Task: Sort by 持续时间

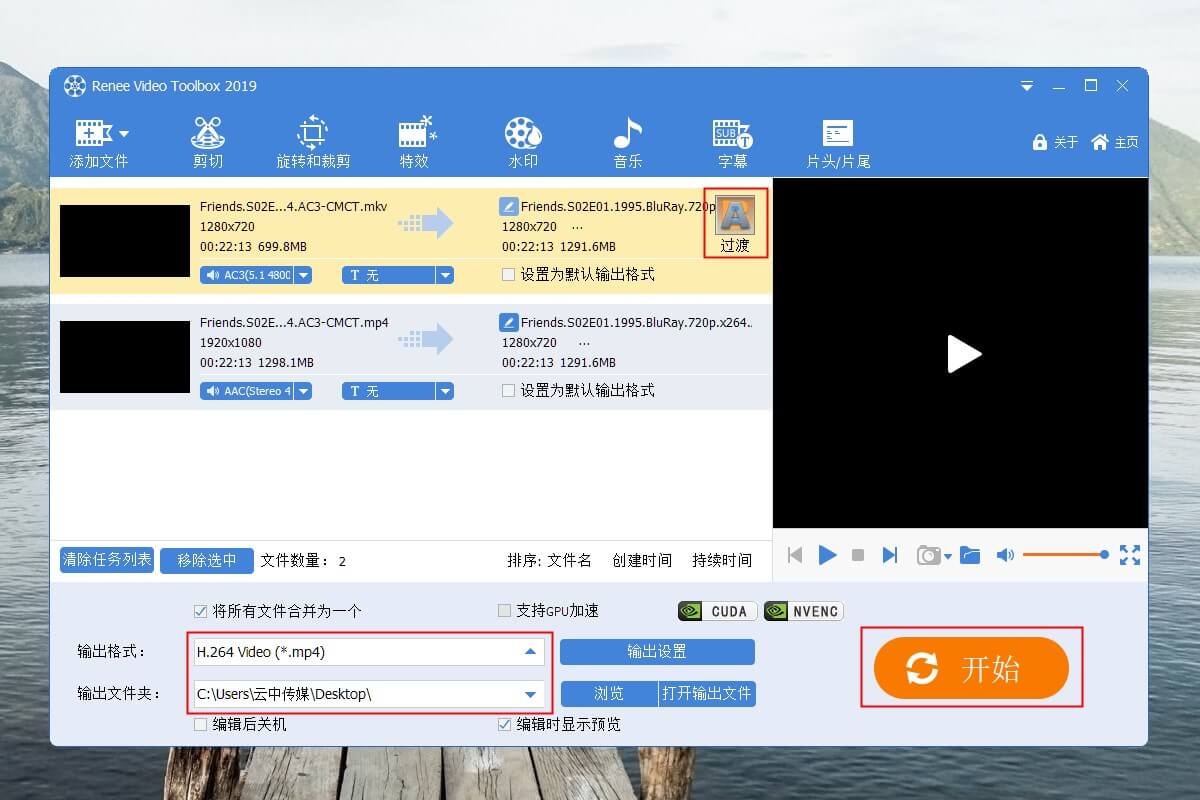Action: 722,560
